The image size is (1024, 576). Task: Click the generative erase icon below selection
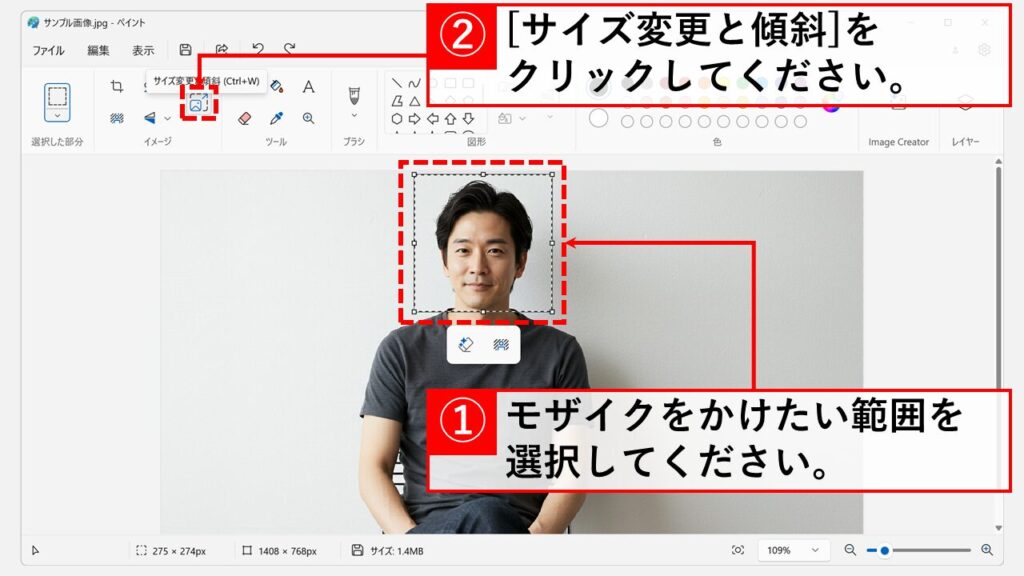click(x=465, y=345)
